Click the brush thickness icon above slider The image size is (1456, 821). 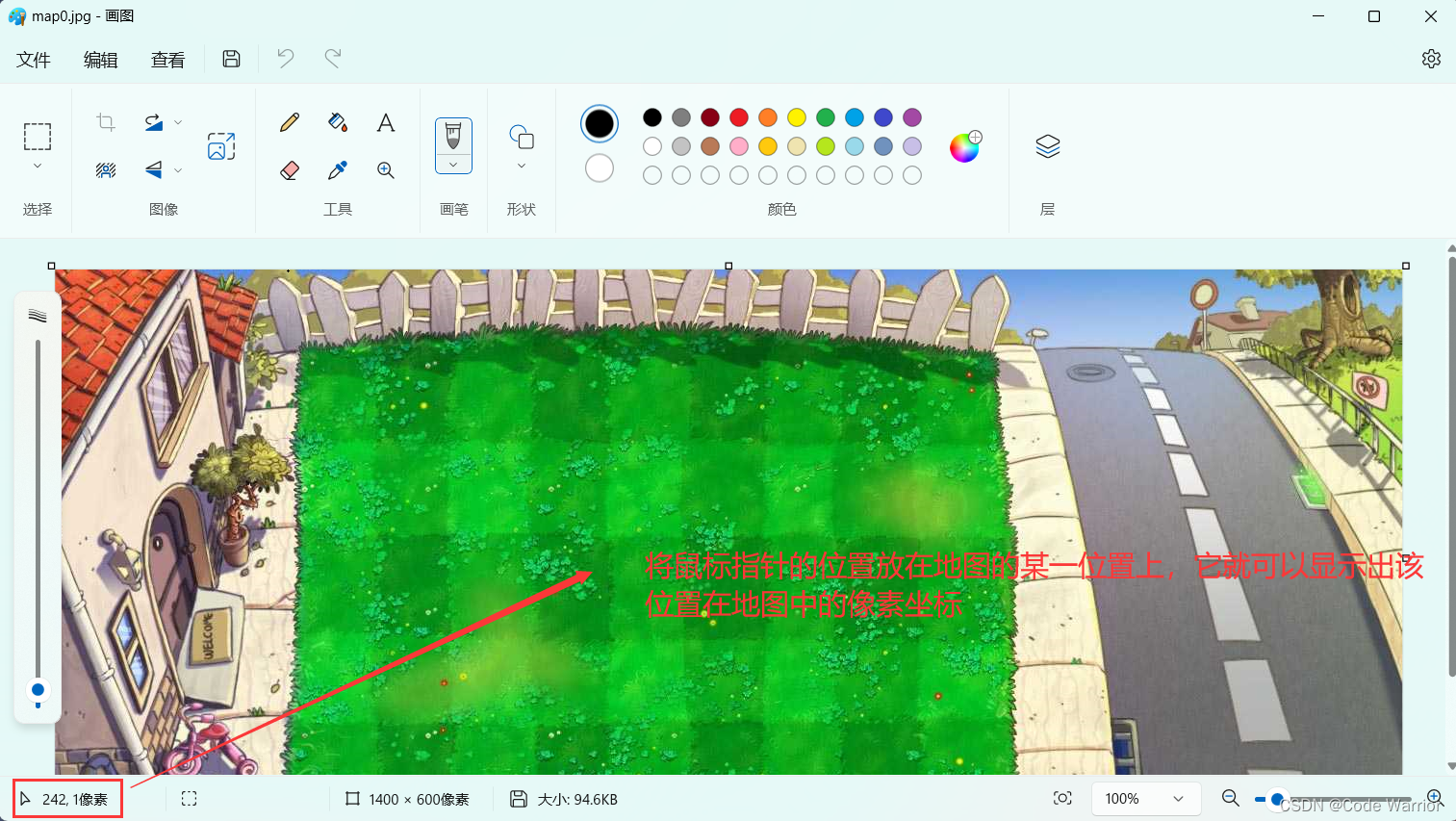pyautogui.click(x=38, y=316)
